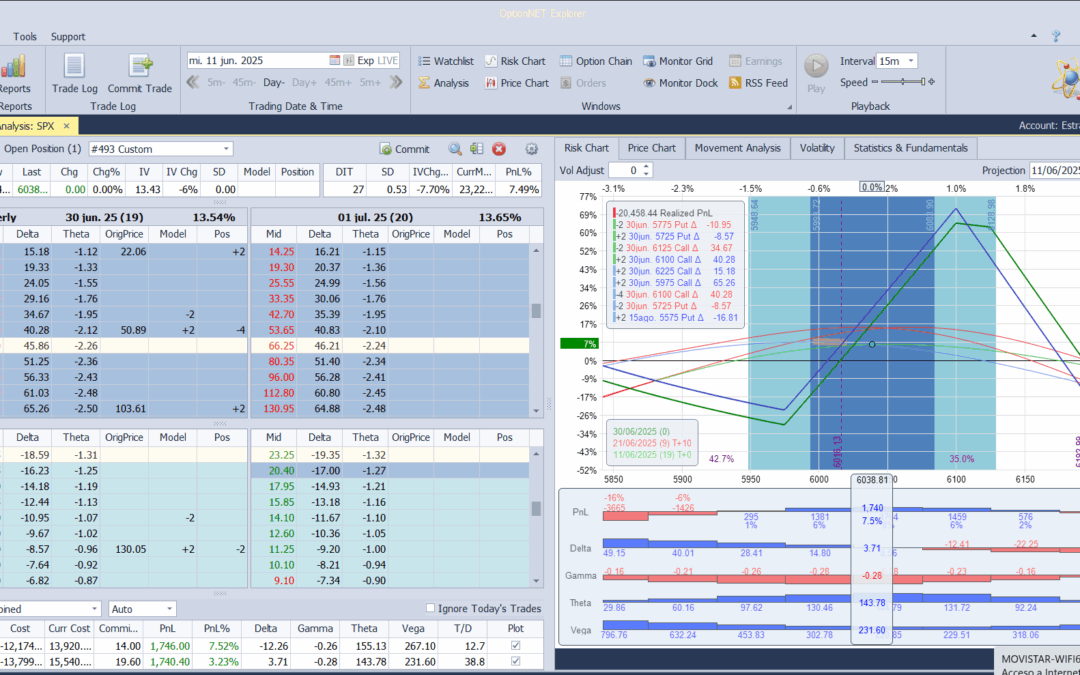
Task: Open the Option Chain window
Action: point(596,61)
